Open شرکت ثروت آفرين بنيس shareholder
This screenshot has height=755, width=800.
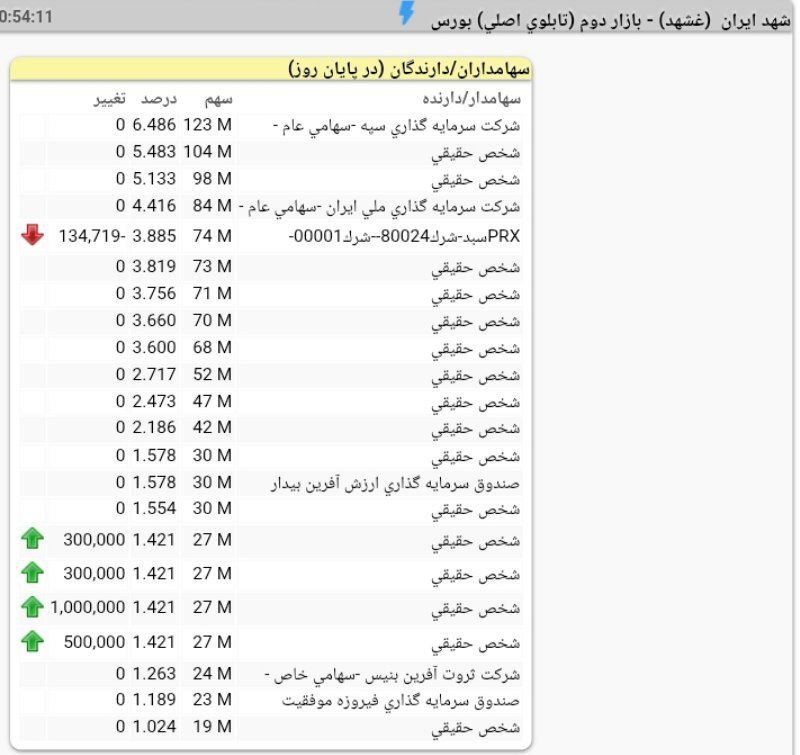(395, 673)
